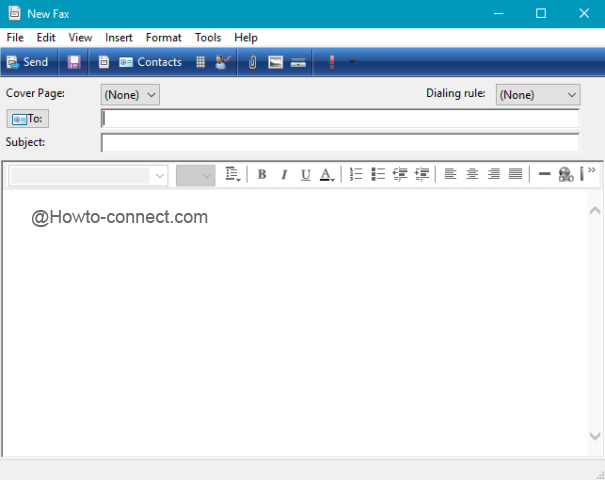Open the paragraph style icon dropdown
Image resolution: width=605 pixels, height=480 pixels.
pos(233,174)
